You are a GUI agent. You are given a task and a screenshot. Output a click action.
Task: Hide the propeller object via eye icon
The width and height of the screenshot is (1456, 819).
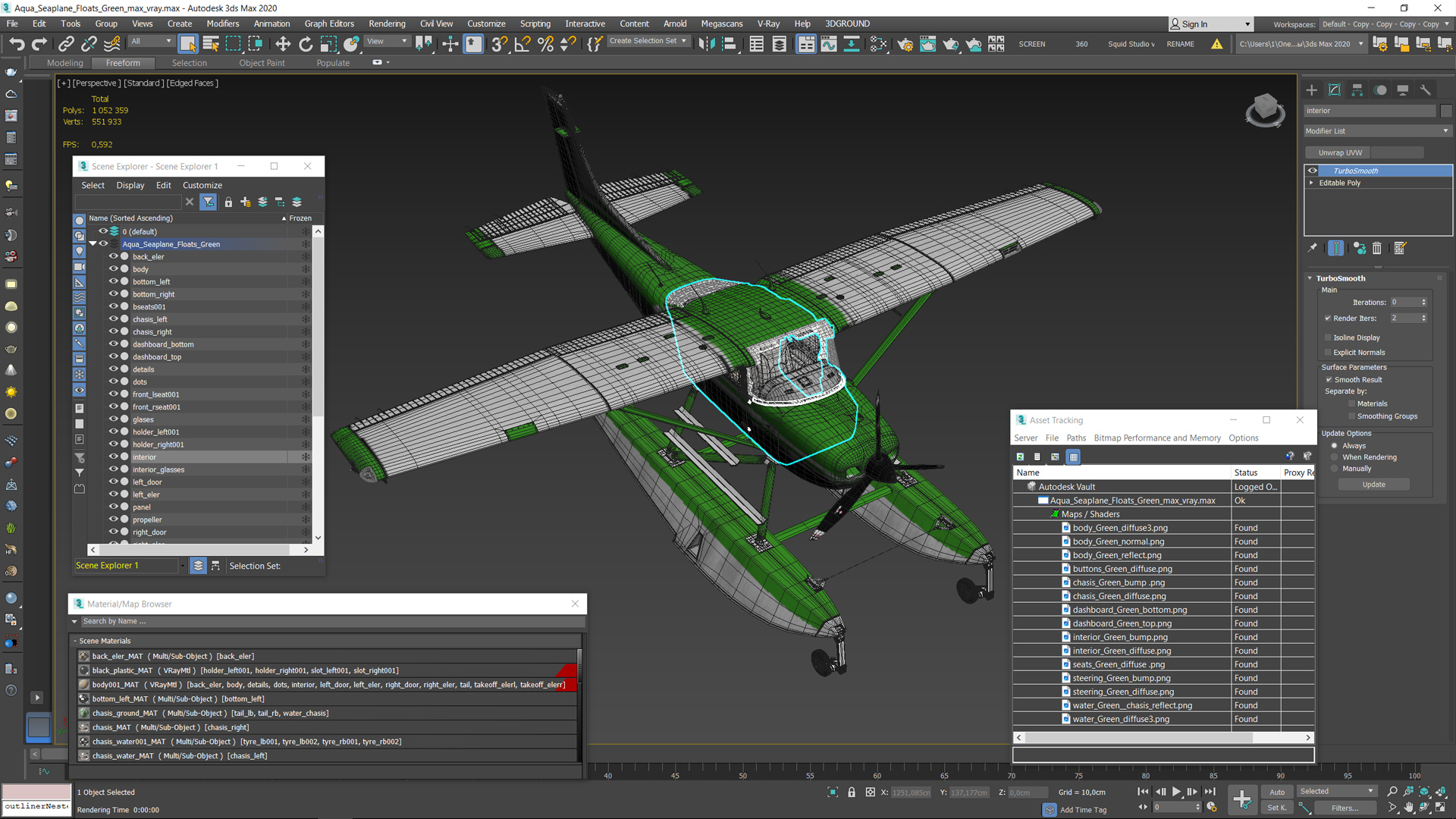click(x=114, y=519)
